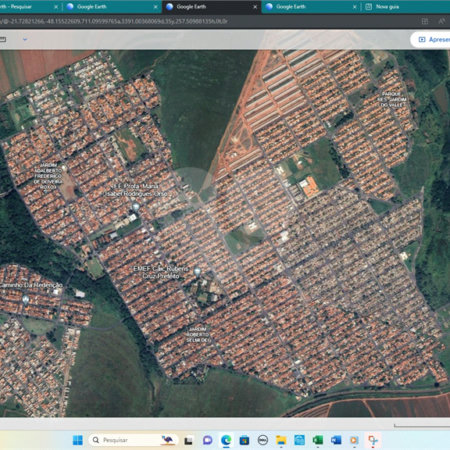
Task: Click the Caminho Da Redenção map pin
Action: [x=26, y=300]
